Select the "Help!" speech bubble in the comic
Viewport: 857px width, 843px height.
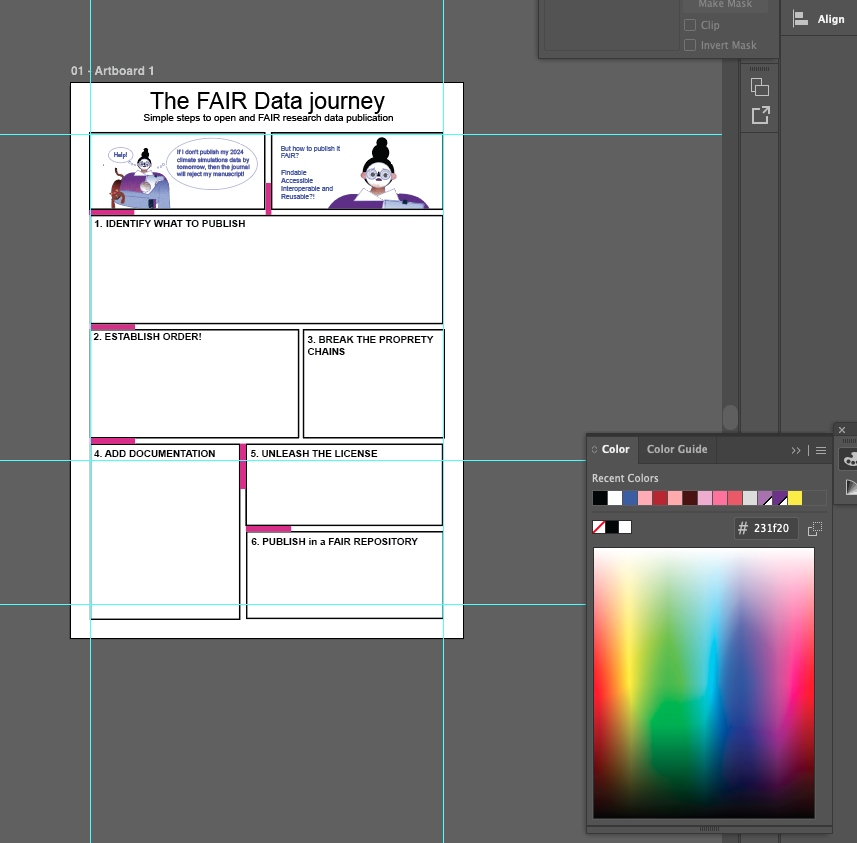(x=120, y=155)
